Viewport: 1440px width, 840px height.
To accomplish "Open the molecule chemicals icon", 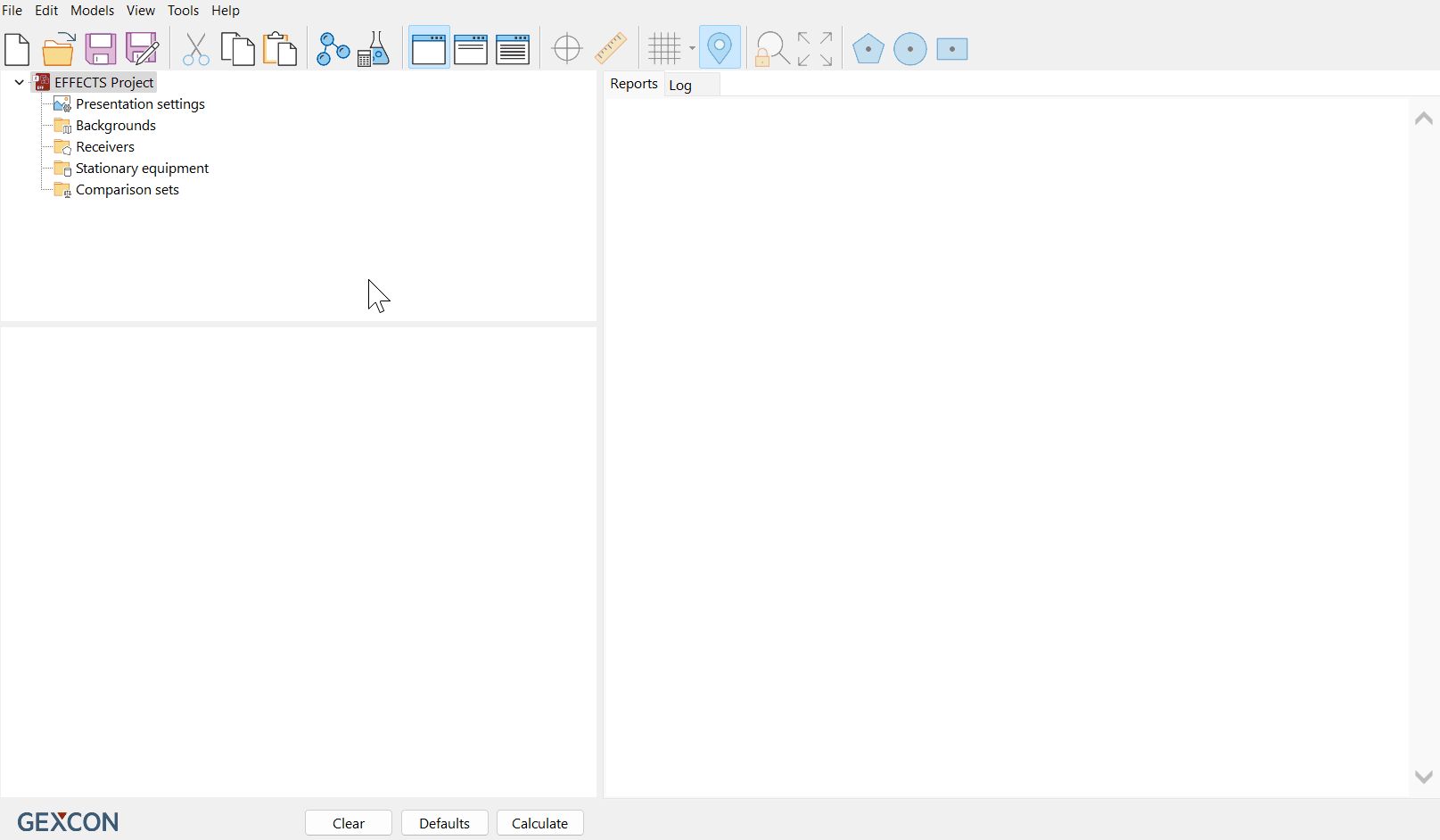I will tap(333, 49).
